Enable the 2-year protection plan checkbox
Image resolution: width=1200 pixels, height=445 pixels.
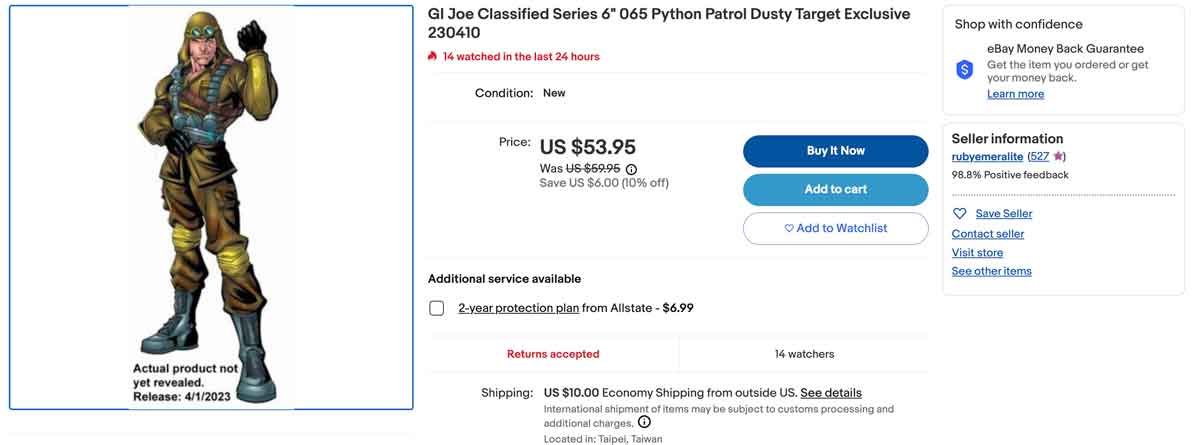[x=437, y=308]
